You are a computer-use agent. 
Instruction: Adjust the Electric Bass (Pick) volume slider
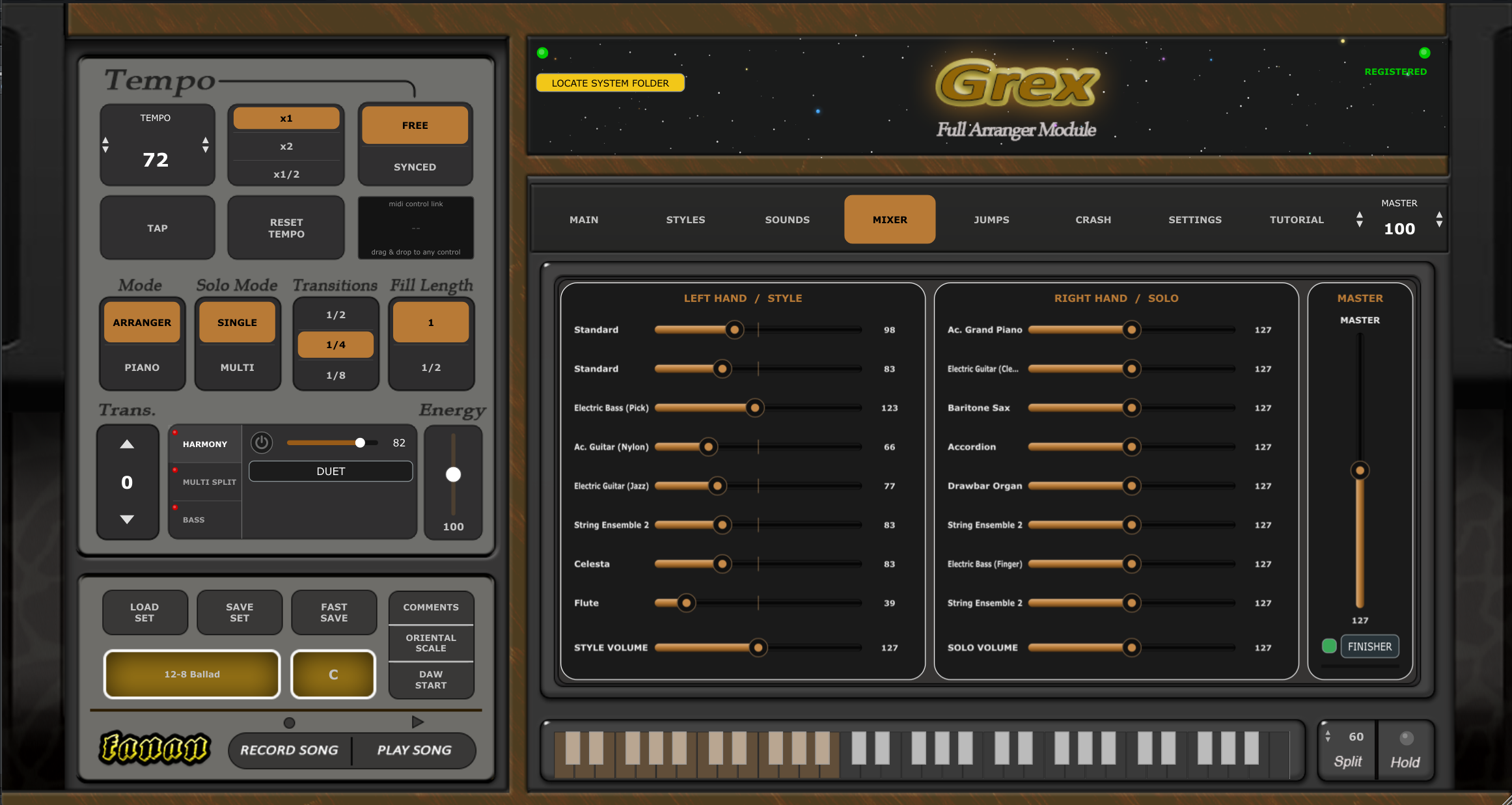(x=758, y=408)
